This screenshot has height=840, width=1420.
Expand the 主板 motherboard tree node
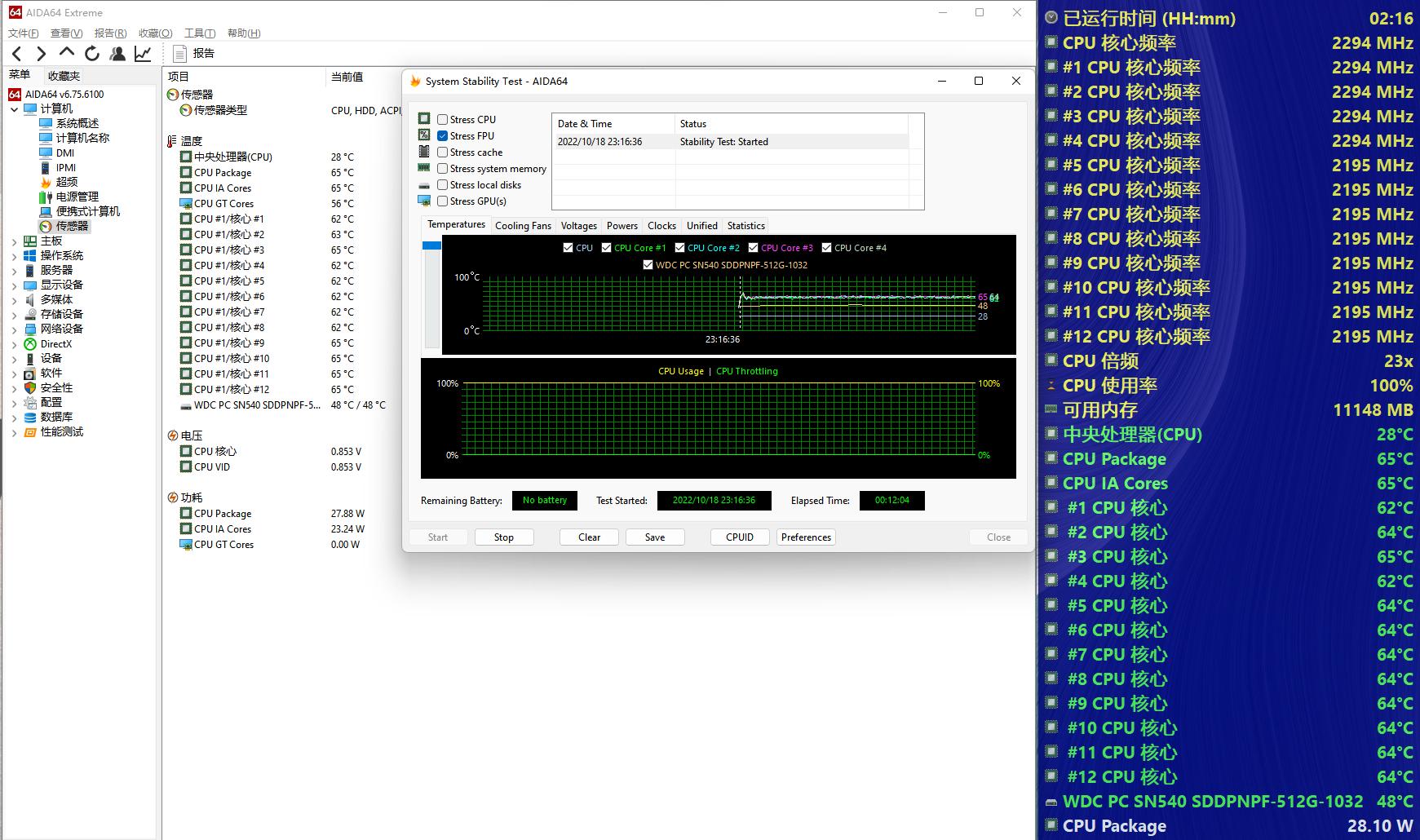[14, 241]
